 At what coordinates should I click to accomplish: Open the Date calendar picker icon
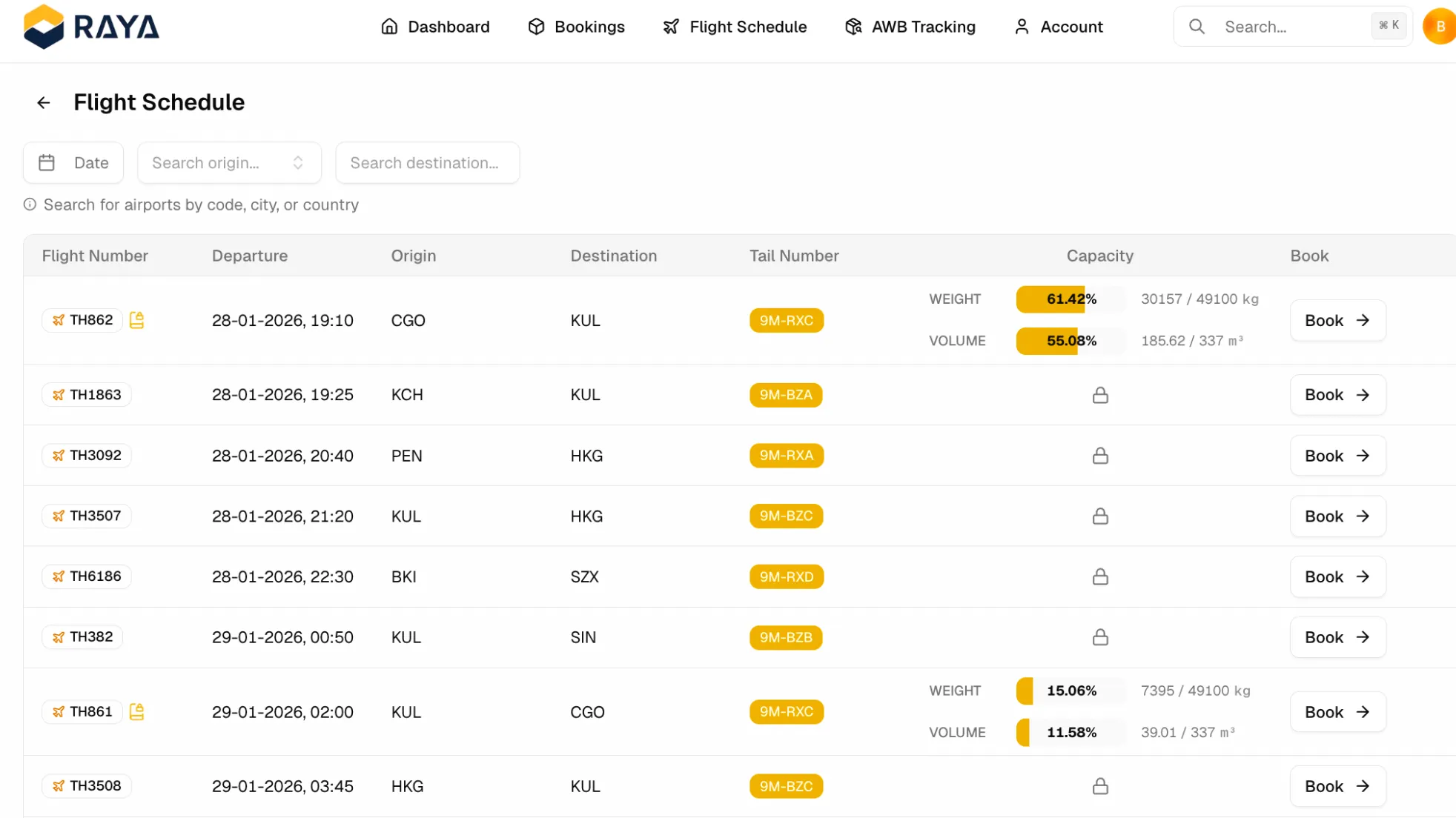click(x=47, y=162)
